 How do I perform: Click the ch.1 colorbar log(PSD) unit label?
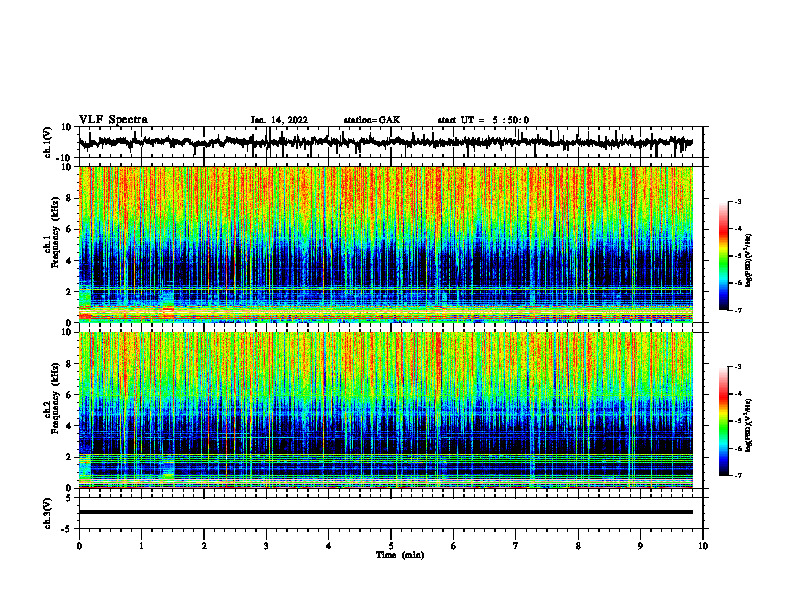point(749,259)
